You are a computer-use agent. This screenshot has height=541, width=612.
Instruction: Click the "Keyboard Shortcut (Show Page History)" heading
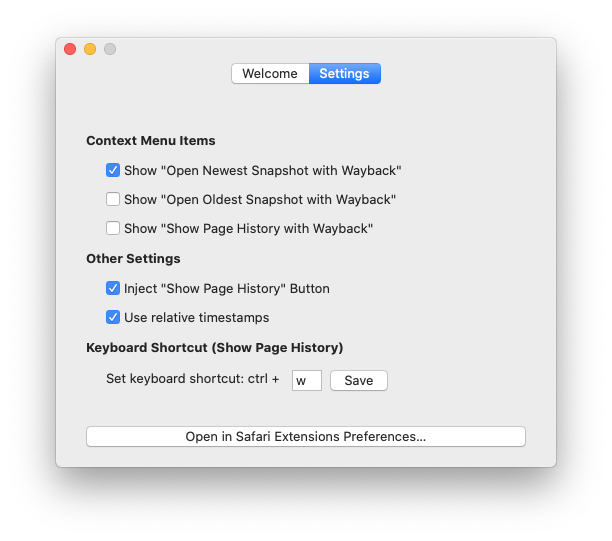point(215,347)
